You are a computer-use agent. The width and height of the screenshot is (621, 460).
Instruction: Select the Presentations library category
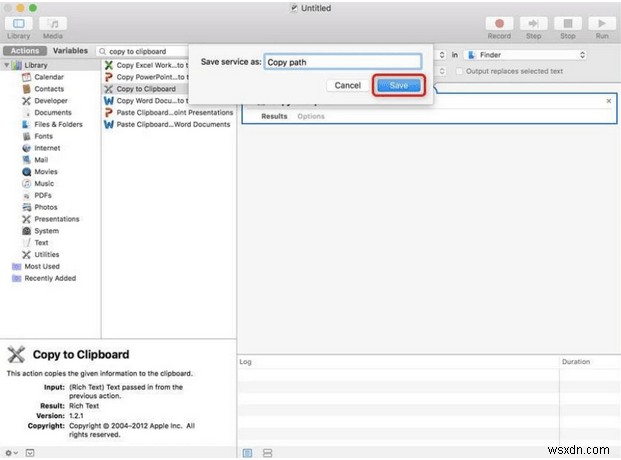click(56, 219)
